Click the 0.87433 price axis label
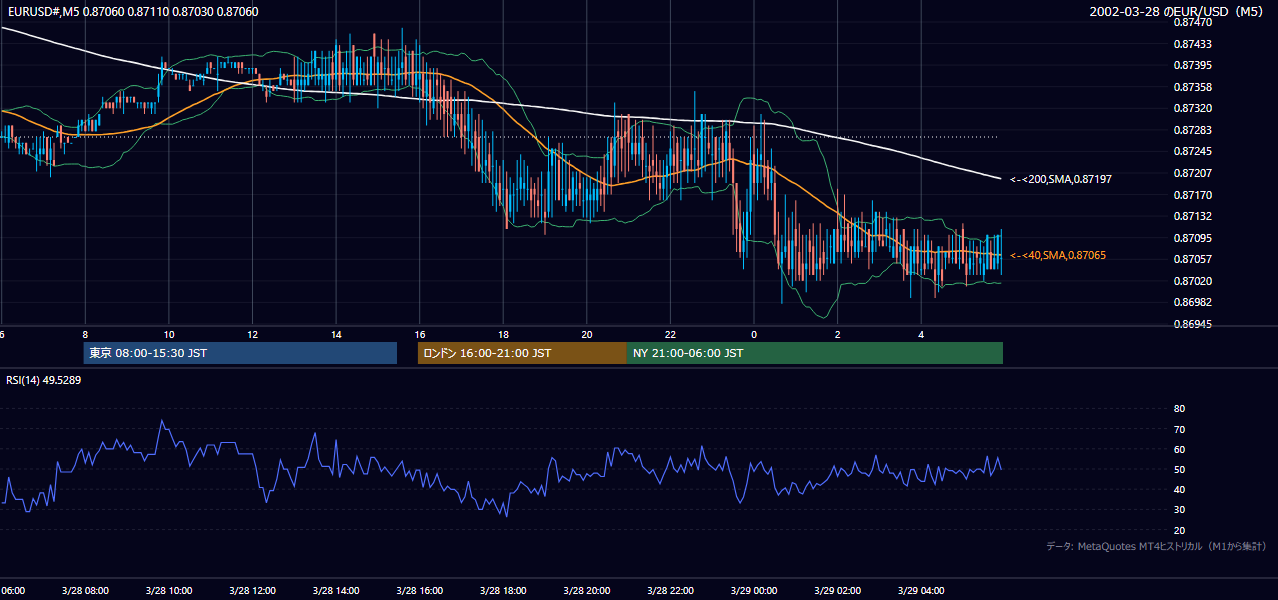The width and height of the screenshot is (1278, 600). click(1191, 44)
